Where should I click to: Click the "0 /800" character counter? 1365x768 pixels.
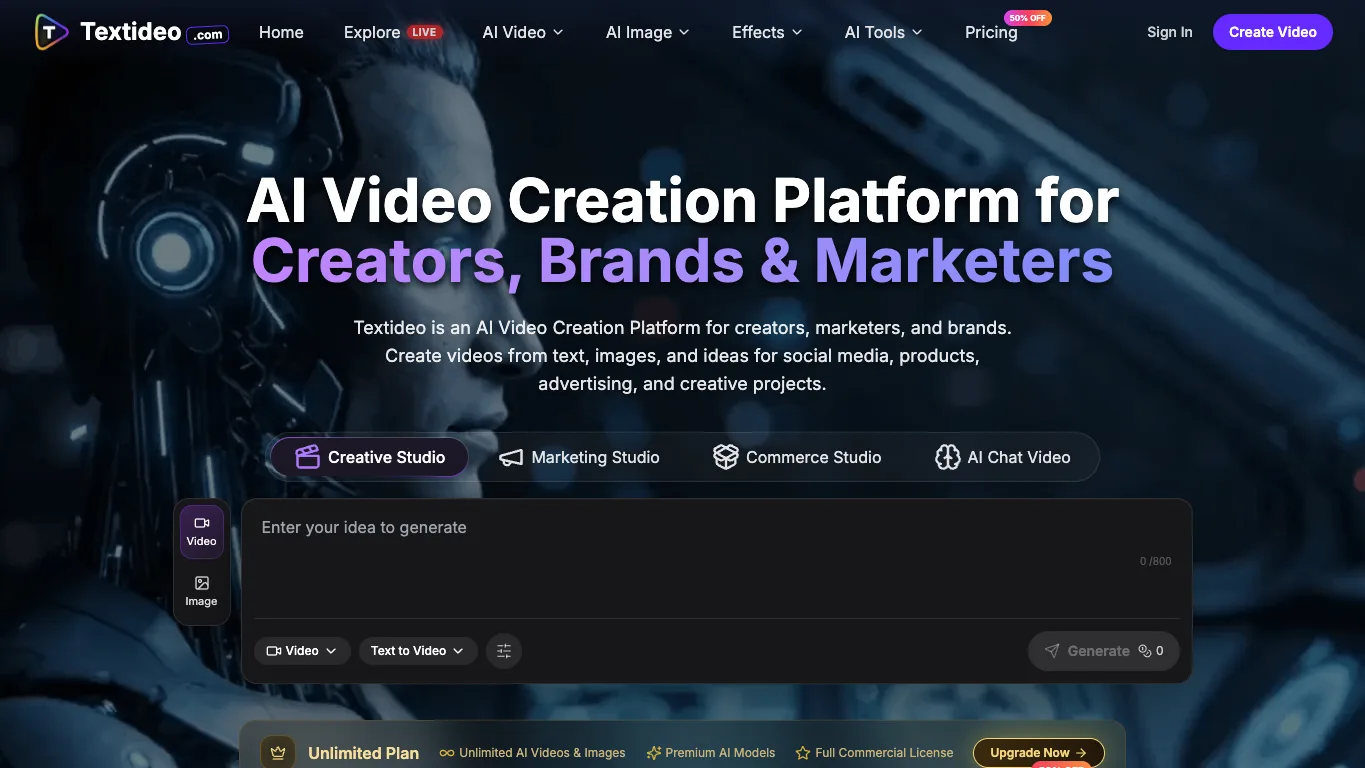pyautogui.click(x=1156, y=561)
